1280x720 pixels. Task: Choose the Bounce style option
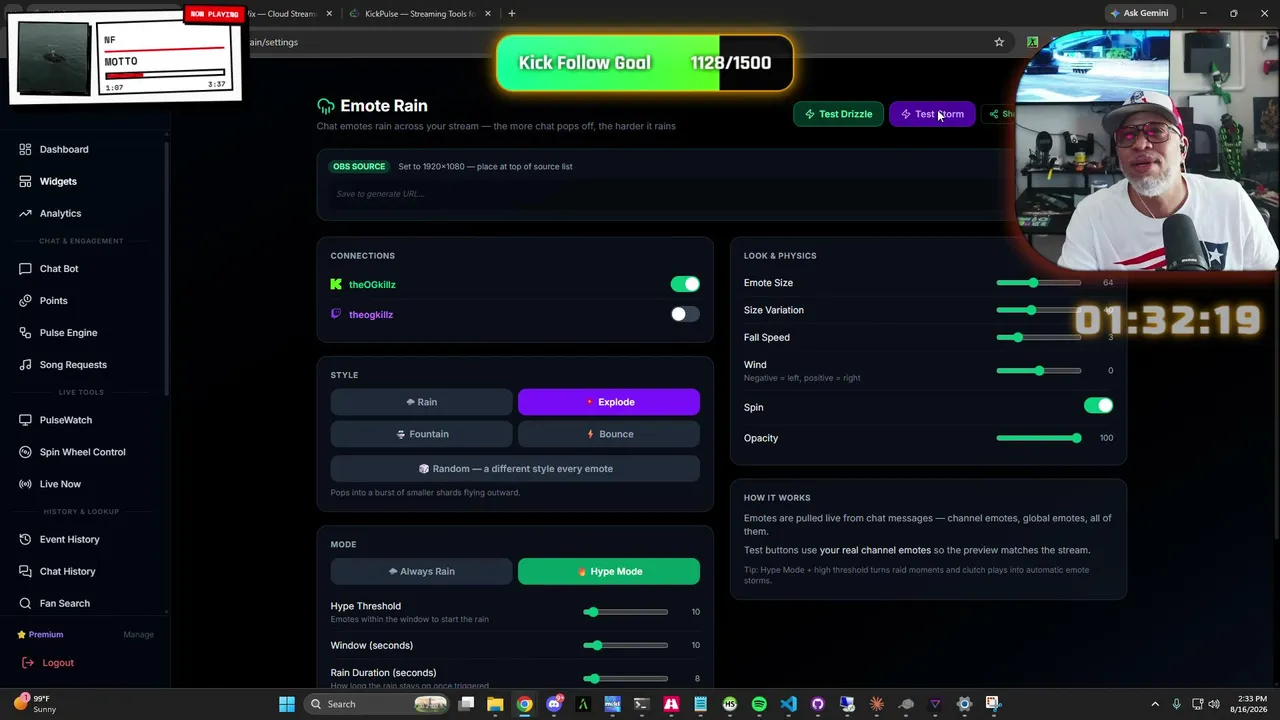tap(609, 434)
